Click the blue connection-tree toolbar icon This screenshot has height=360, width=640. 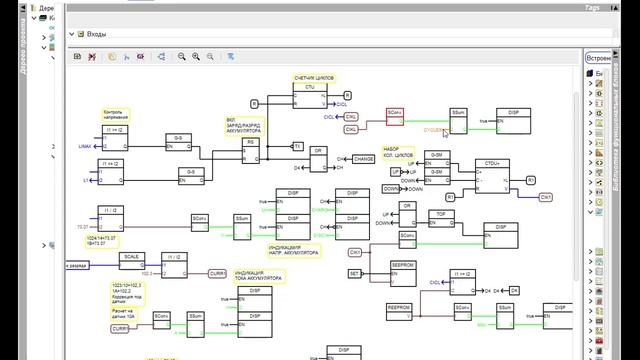pos(161,57)
